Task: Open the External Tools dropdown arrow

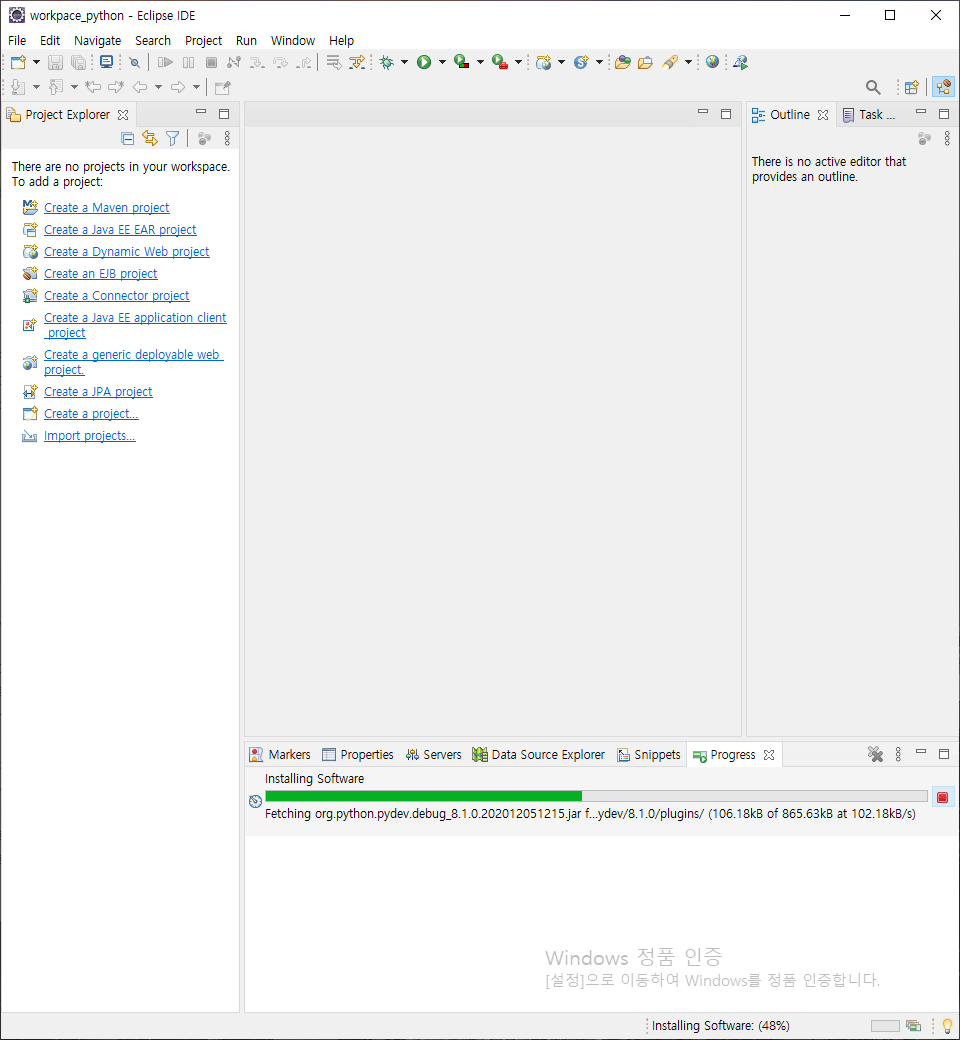Action: 518,62
